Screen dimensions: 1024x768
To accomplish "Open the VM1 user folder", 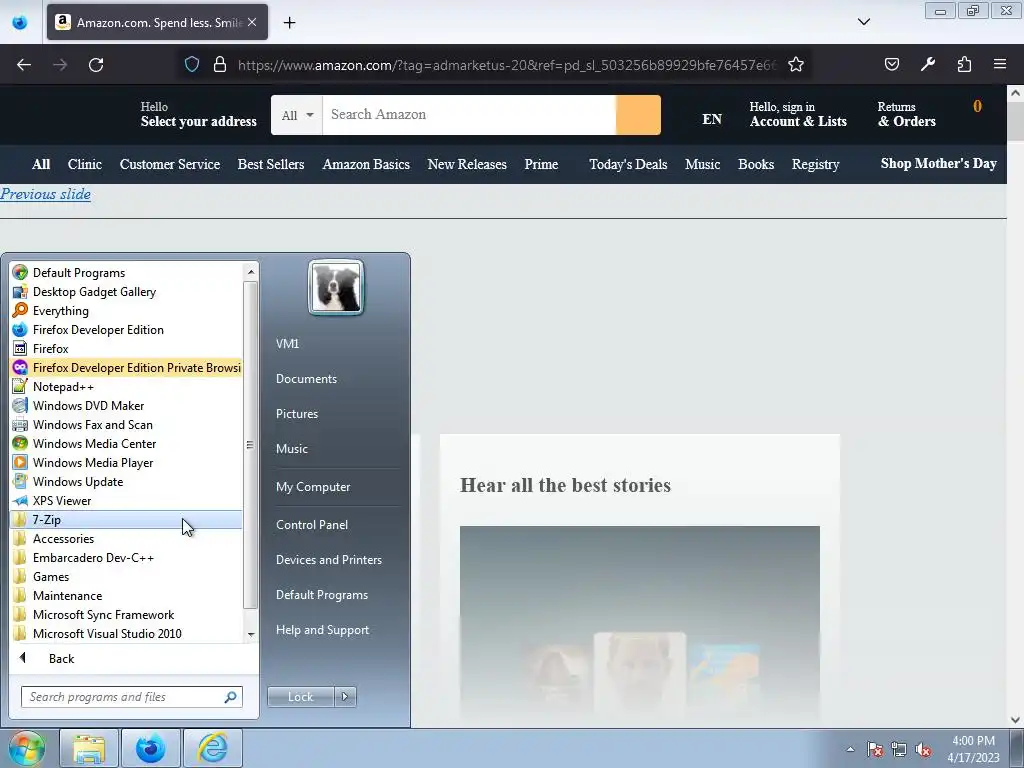I will coord(287,344).
